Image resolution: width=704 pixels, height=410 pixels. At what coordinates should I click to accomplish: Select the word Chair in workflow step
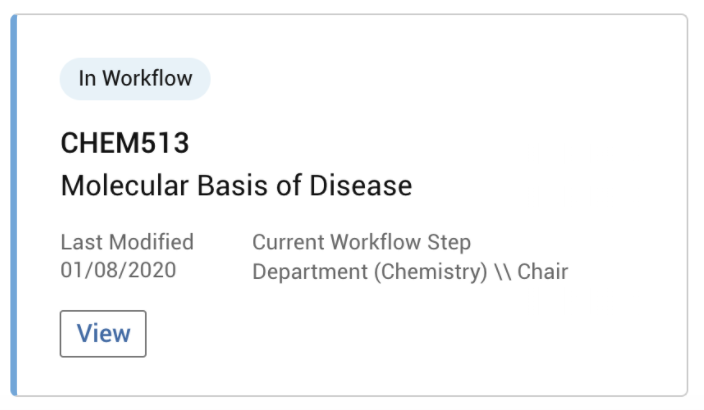coord(543,271)
